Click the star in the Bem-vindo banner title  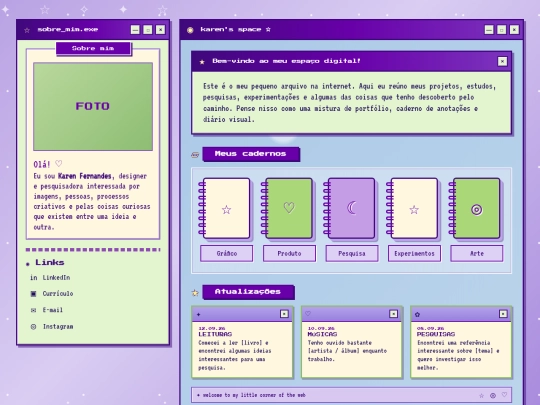point(202,62)
